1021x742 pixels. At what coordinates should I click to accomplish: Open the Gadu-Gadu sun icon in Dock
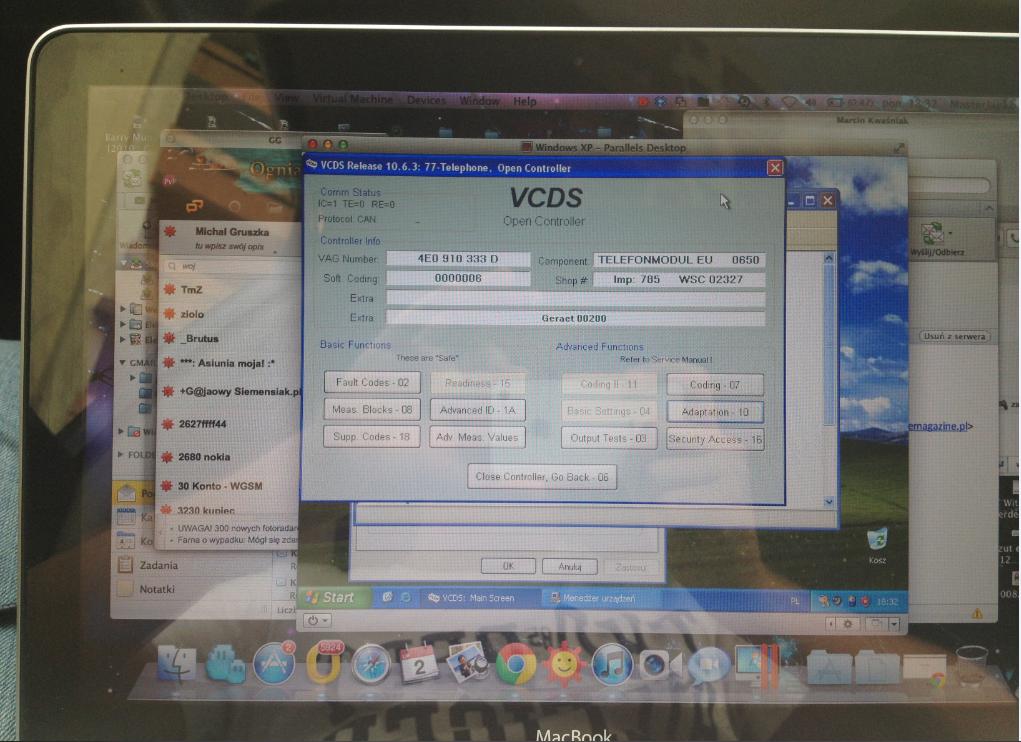(564, 665)
